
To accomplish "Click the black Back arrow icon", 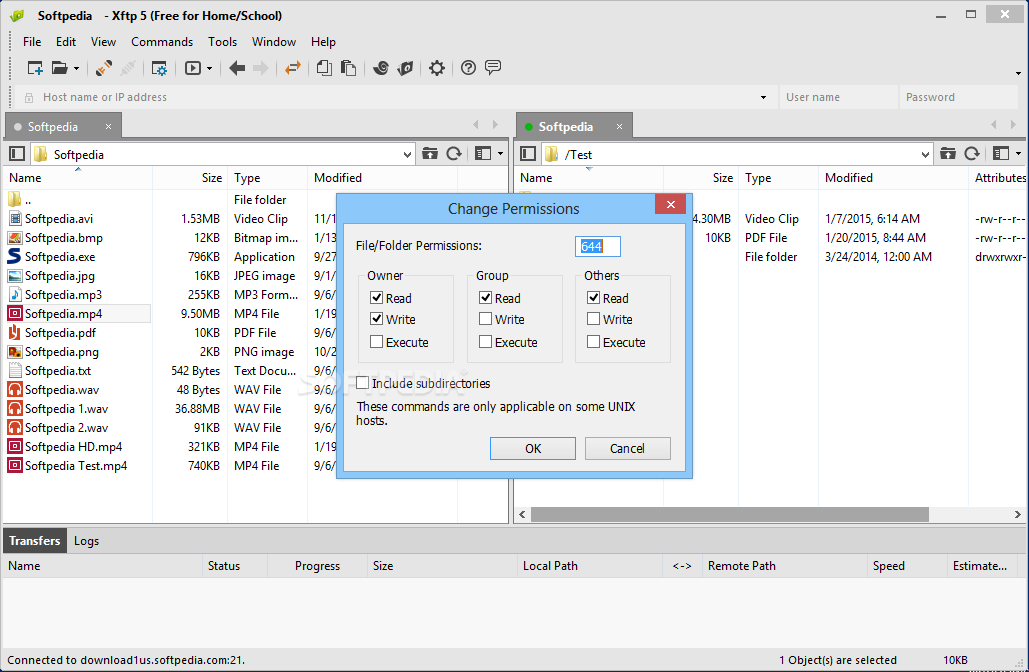I will point(237,68).
